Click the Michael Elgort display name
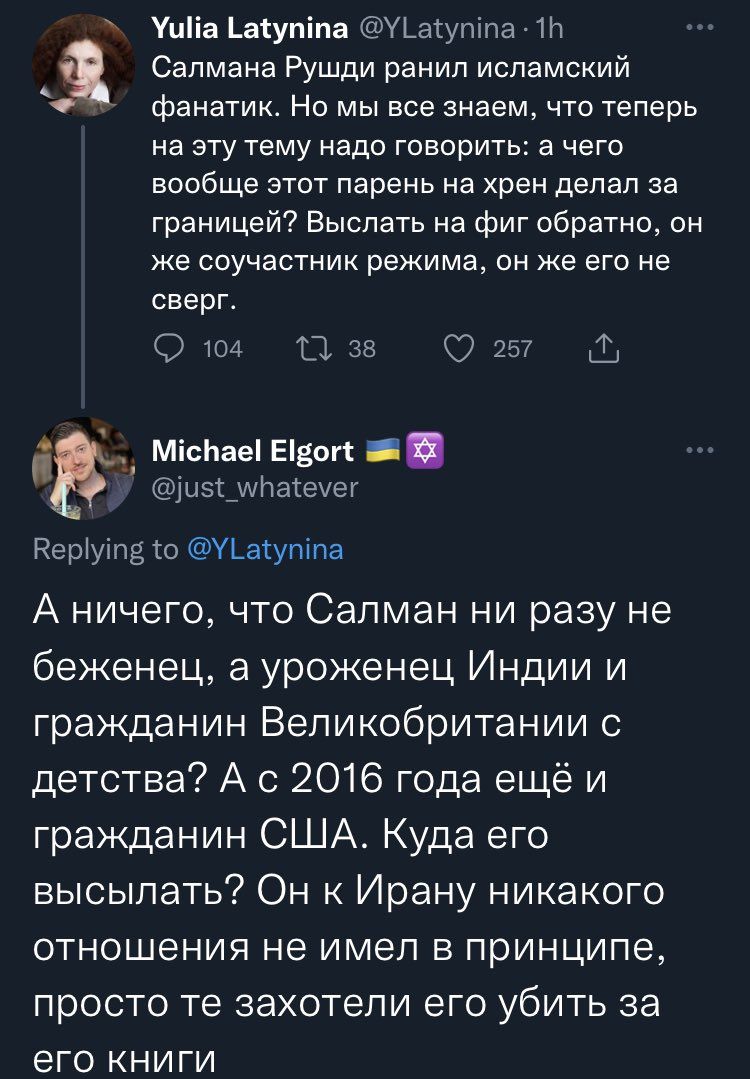The image size is (750, 1079). point(251,452)
